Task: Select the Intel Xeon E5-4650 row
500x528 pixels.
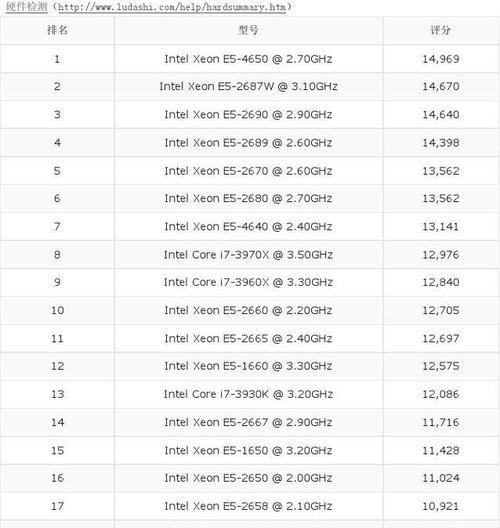Action: tap(250, 59)
